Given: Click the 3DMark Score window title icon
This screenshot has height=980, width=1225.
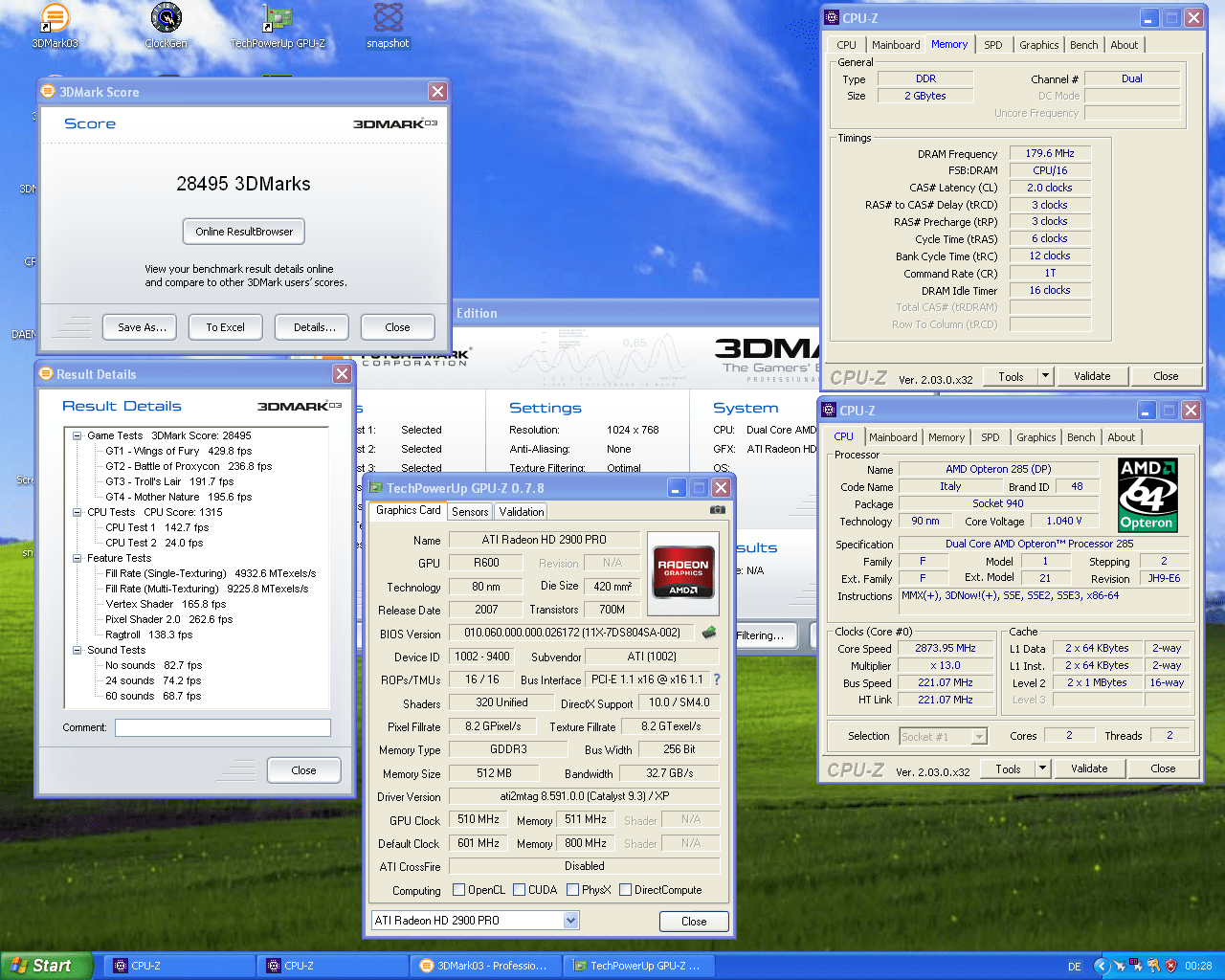Looking at the screenshot, I should (x=48, y=92).
